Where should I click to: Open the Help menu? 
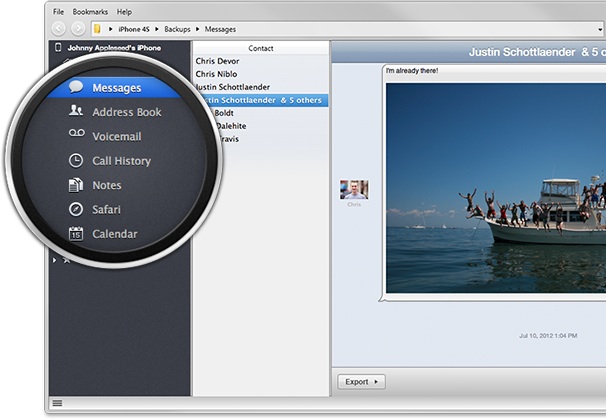124,11
